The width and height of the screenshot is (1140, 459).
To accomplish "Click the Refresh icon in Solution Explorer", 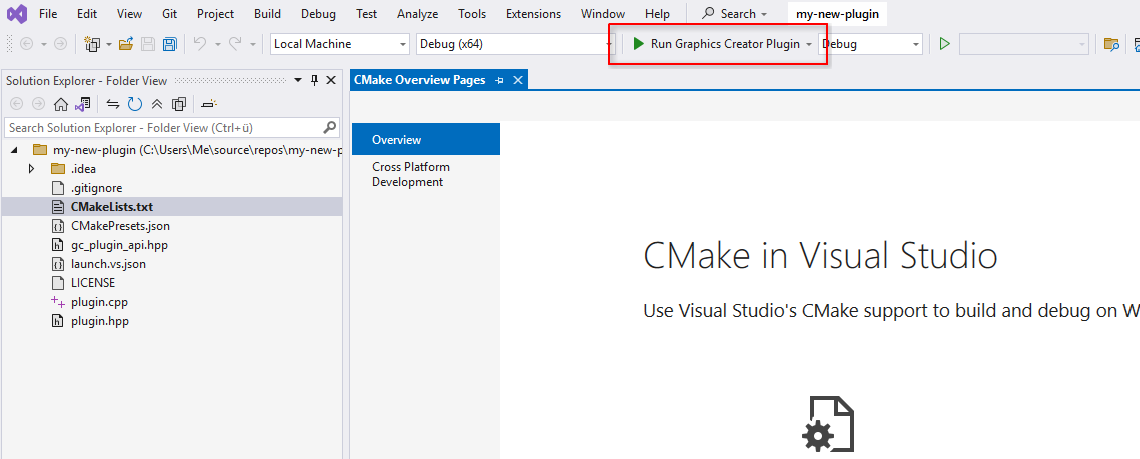I will click(x=135, y=104).
